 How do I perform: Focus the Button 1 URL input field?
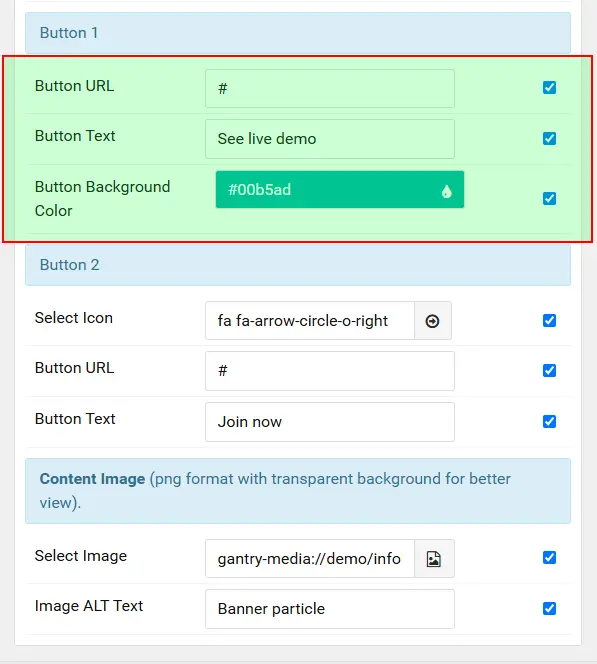[x=330, y=89]
